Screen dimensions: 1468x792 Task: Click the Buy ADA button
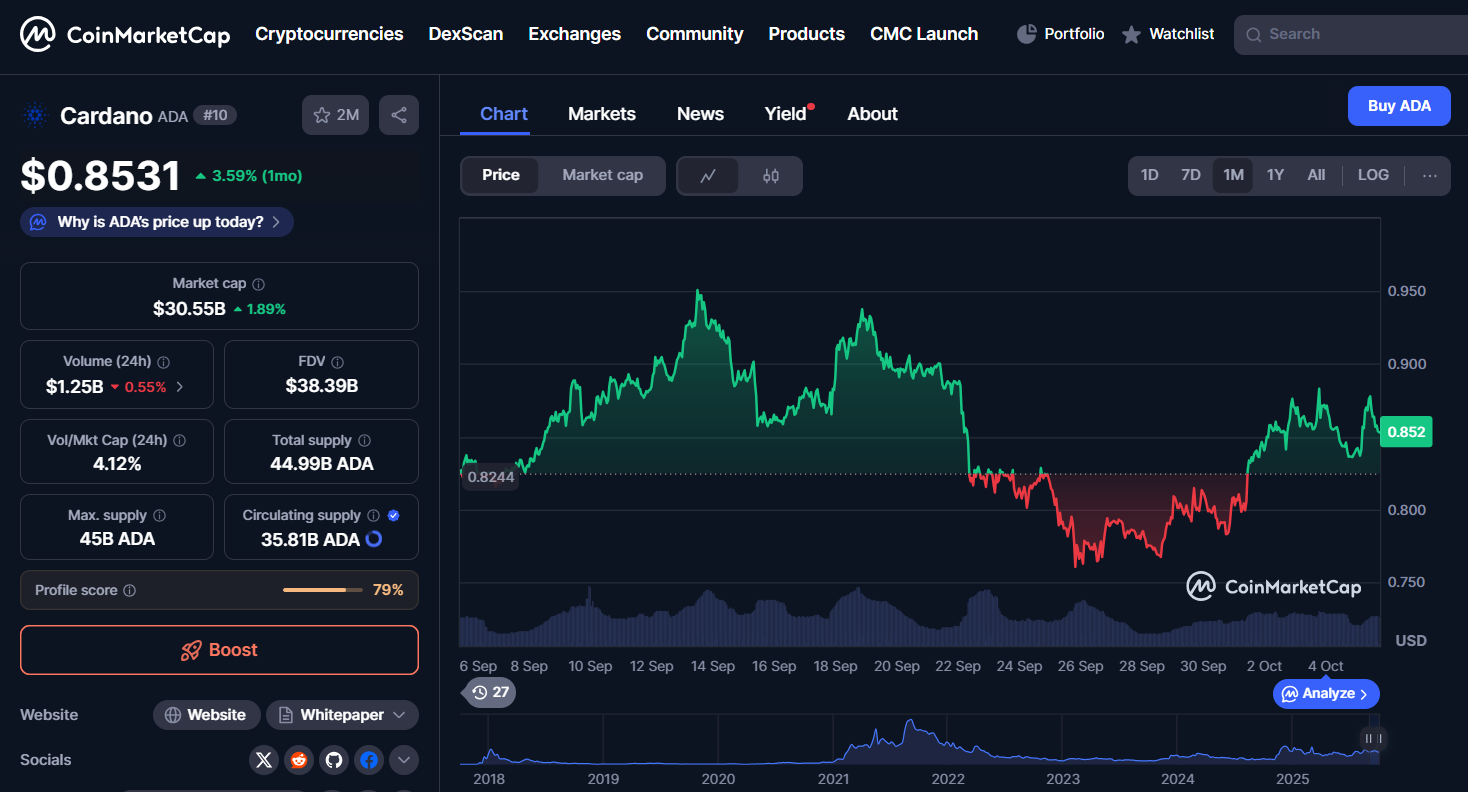pos(1398,106)
